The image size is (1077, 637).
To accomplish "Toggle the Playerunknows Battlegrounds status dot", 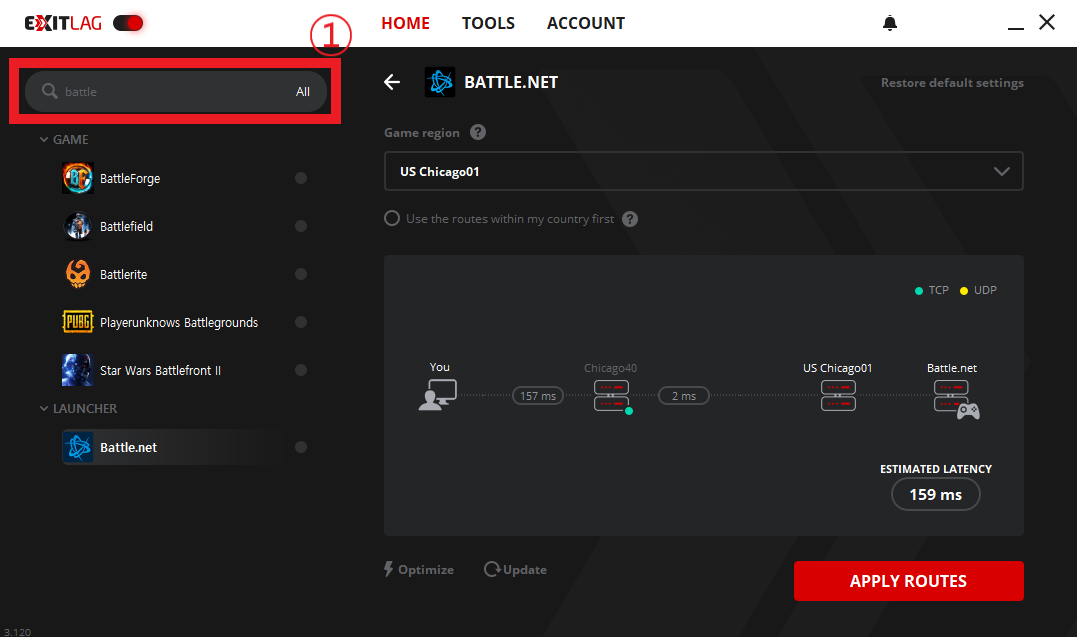I will 301,322.
